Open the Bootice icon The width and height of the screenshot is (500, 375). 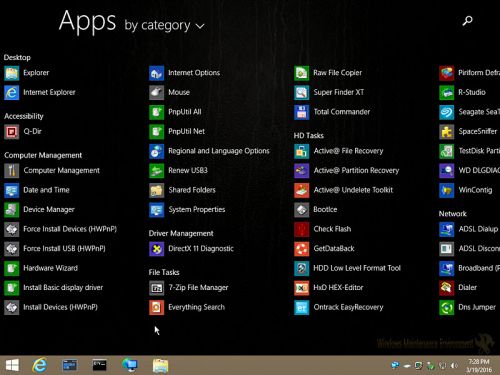[302, 210]
